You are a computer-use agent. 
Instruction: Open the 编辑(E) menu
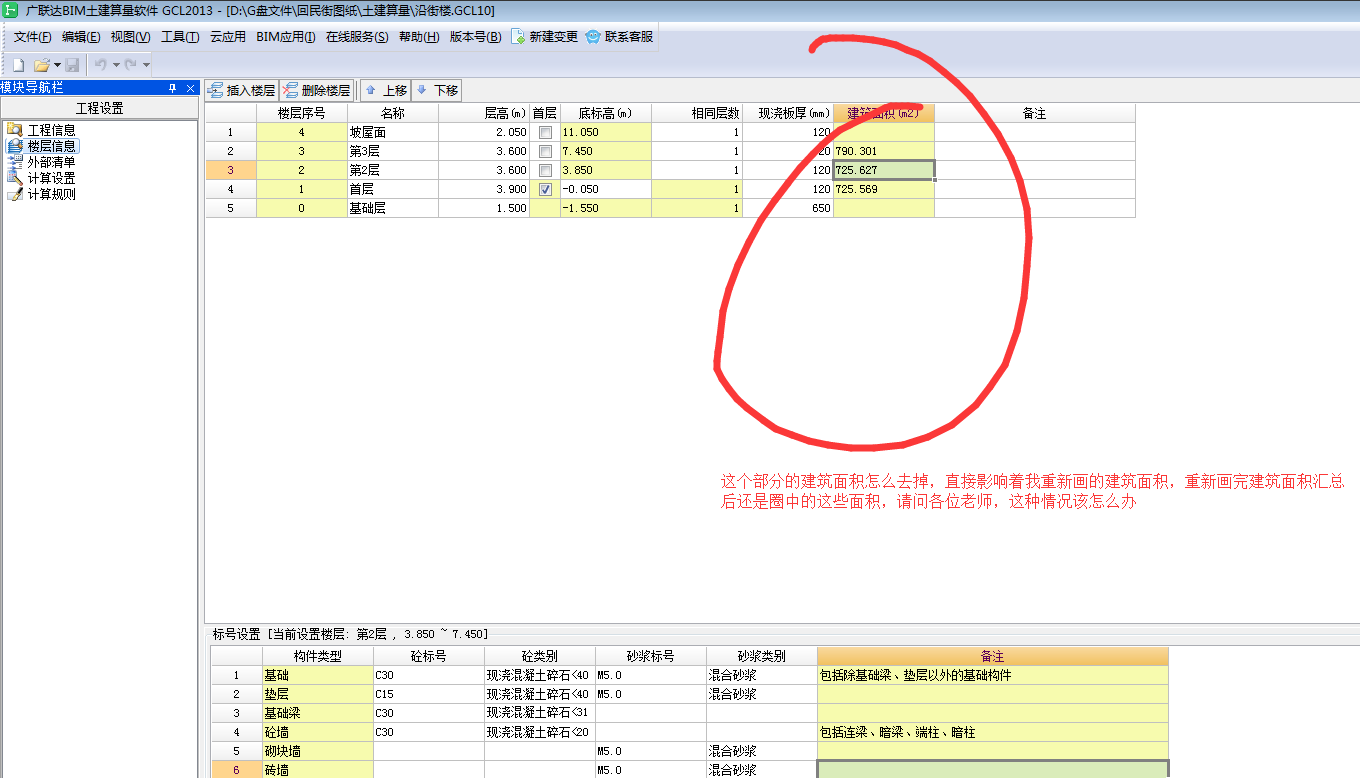pos(81,37)
